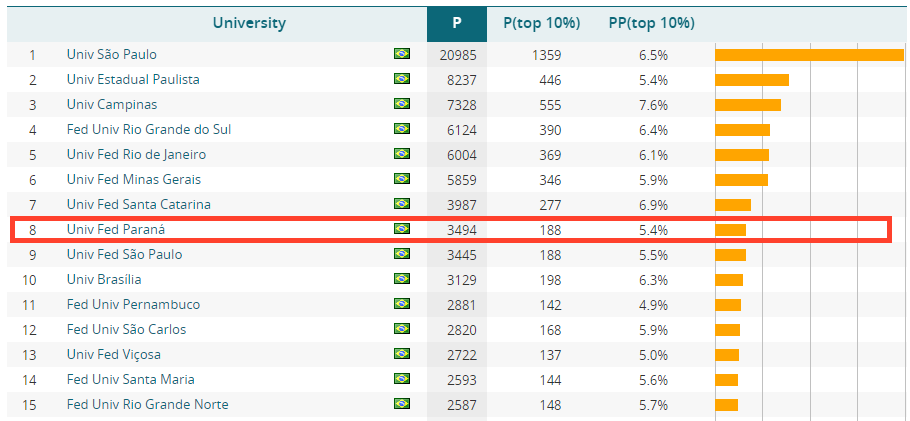This screenshot has height=421, width=910.
Task: Click flag in Univ Fed Santa Catarina row
Action: [402, 204]
